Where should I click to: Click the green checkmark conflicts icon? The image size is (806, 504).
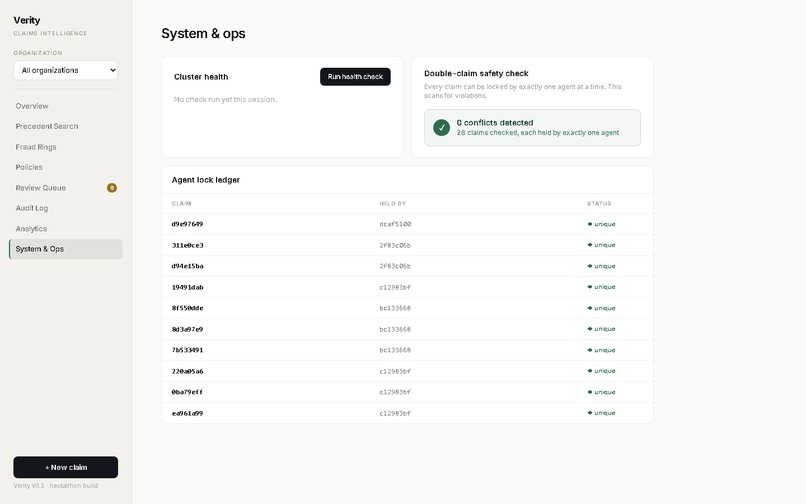point(441,127)
